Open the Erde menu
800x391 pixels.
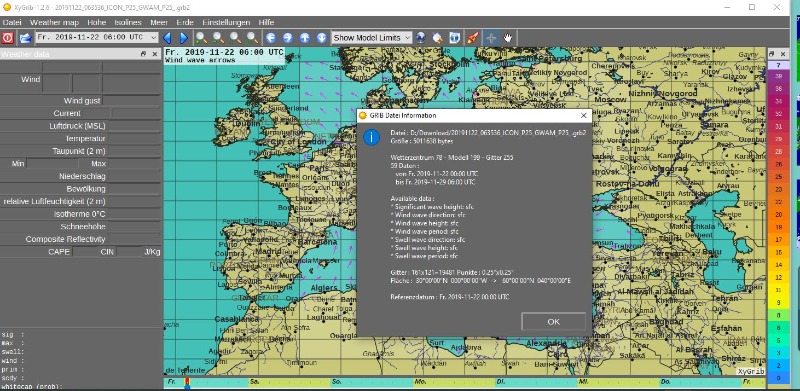[185, 22]
